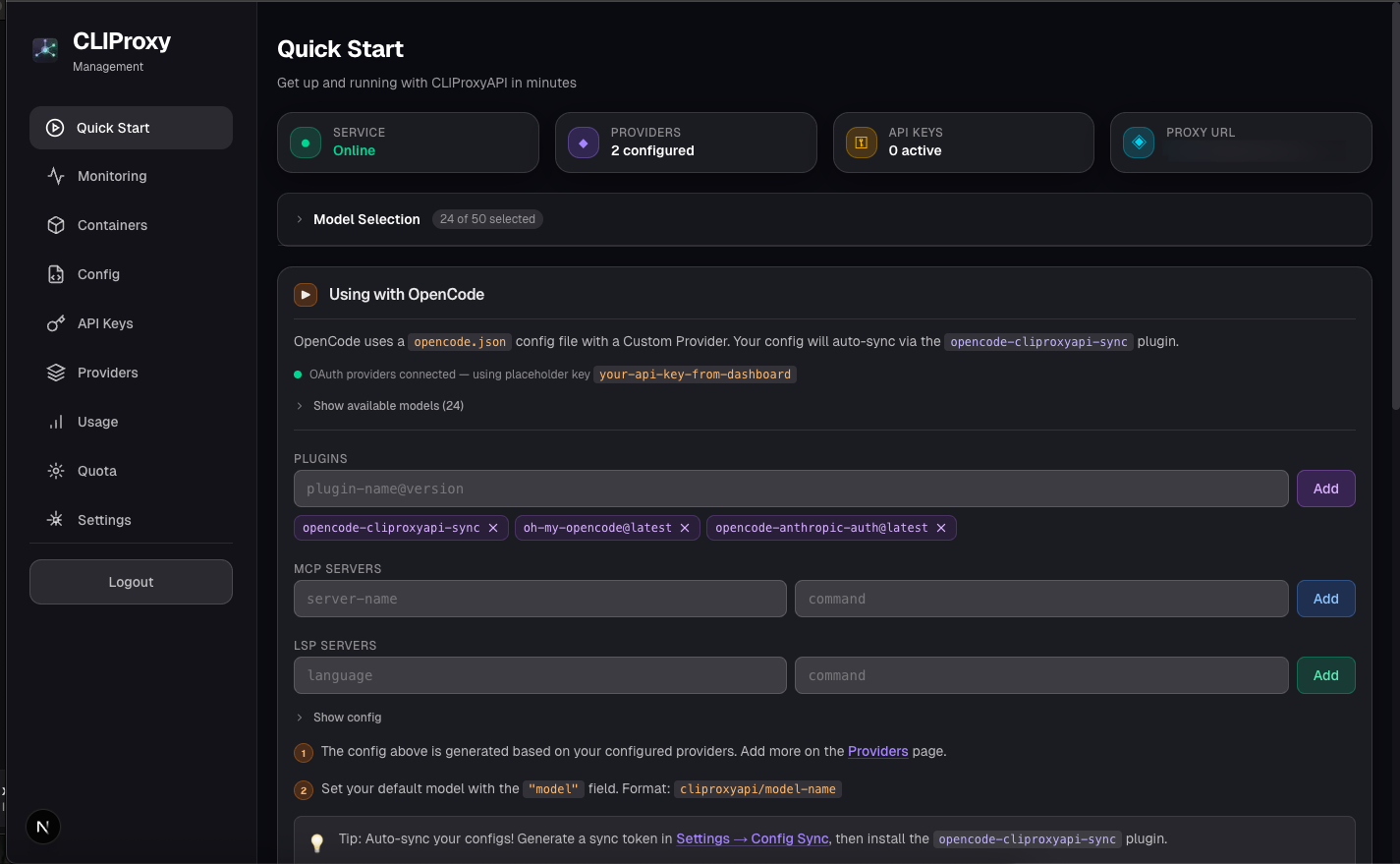
Task: Click the cyan Proxy URL card icon
Action: pyautogui.click(x=1139, y=143)
